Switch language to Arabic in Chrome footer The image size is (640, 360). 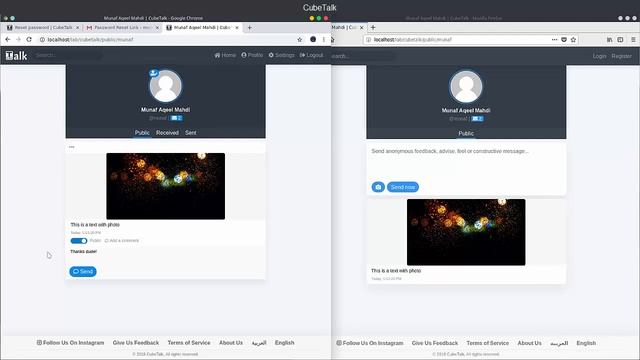point(259,343)
